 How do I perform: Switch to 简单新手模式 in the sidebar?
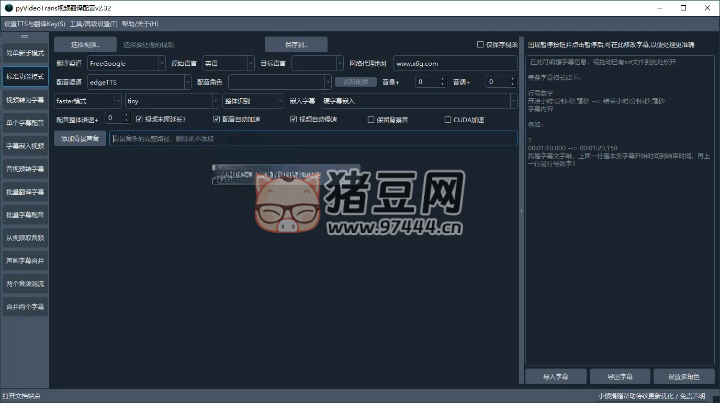25,52
